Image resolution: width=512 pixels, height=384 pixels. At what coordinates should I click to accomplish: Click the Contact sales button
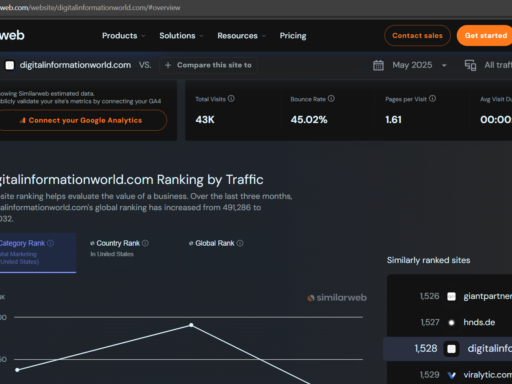[417, 36]
